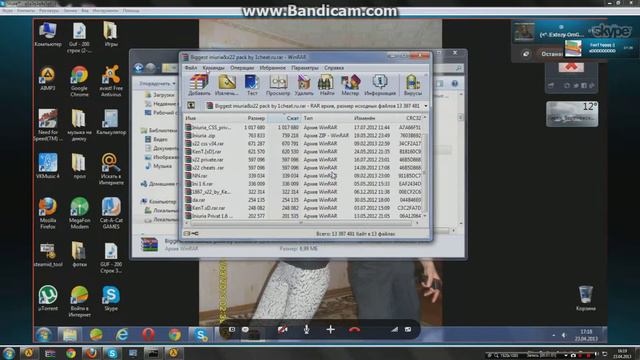Click the Explorer help question-mark icon

[455, 84]
